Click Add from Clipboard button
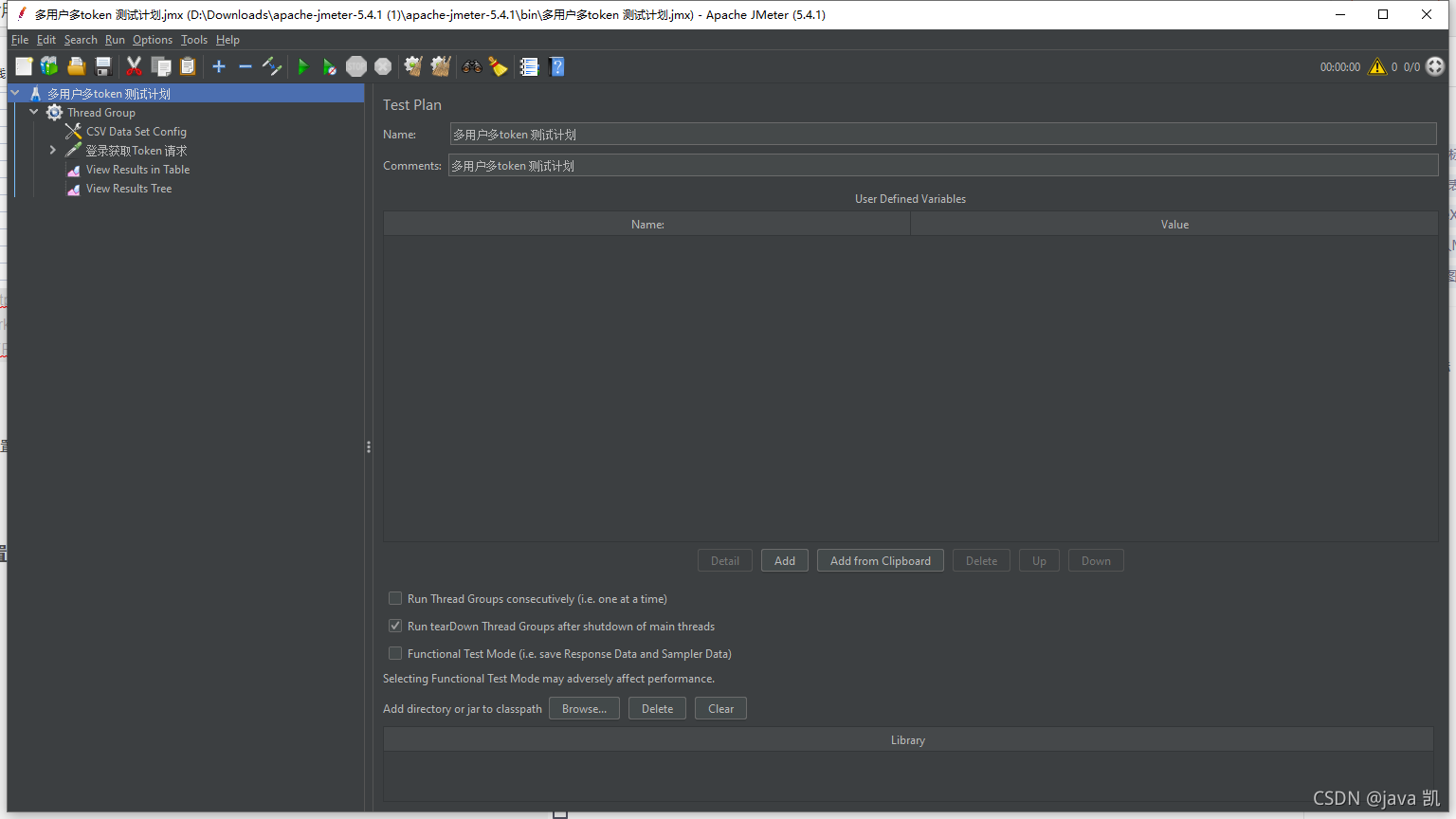 click(881, 560)
